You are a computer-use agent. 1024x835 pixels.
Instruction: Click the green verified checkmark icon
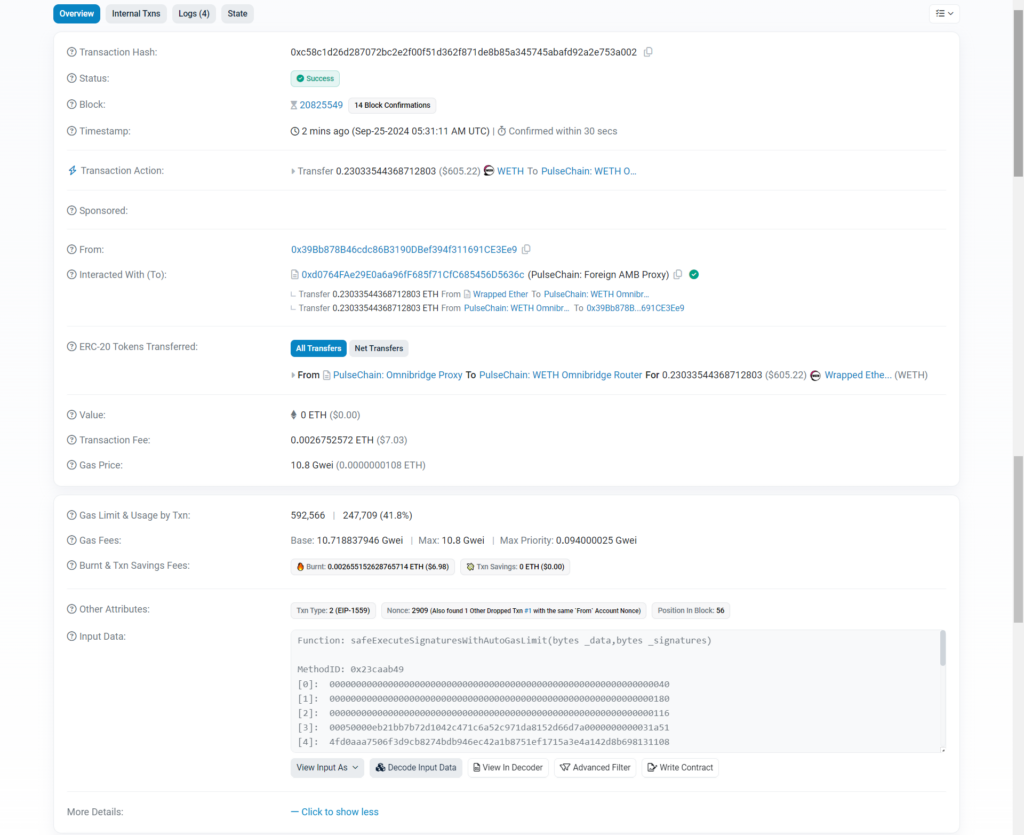tap(694, 274)
